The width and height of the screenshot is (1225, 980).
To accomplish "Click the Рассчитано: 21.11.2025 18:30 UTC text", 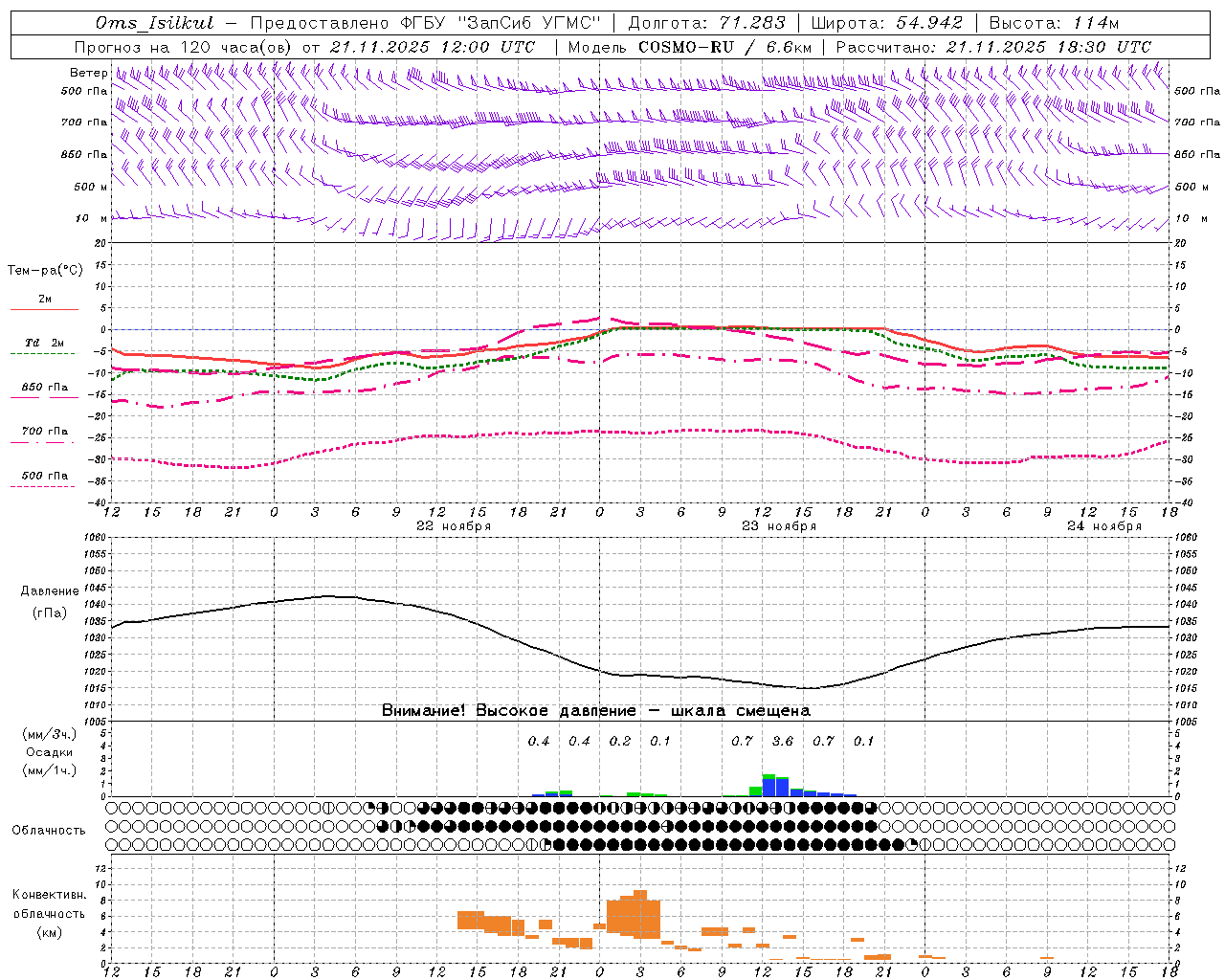I will click(993, 47).
